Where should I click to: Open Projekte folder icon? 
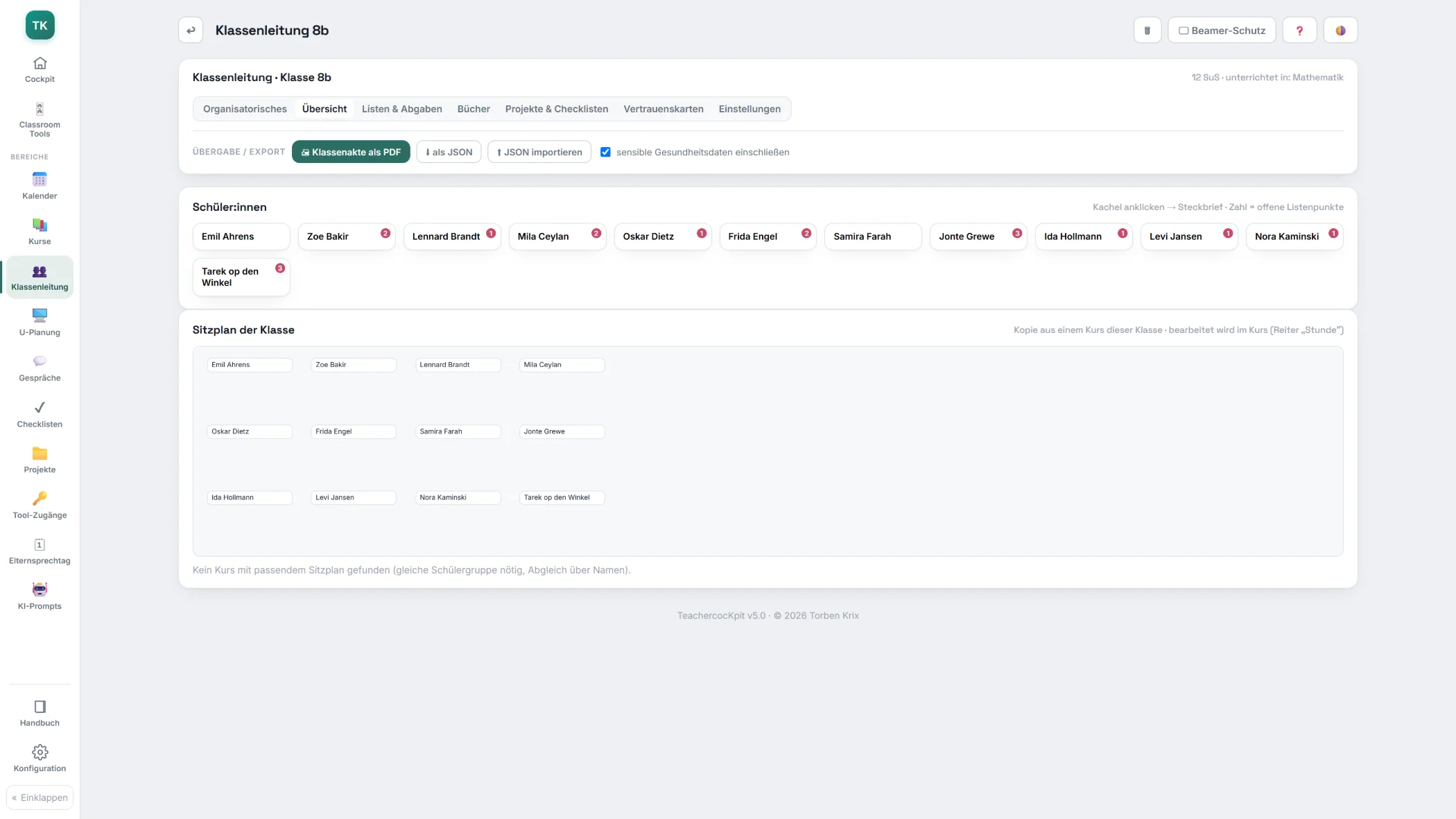40,454
